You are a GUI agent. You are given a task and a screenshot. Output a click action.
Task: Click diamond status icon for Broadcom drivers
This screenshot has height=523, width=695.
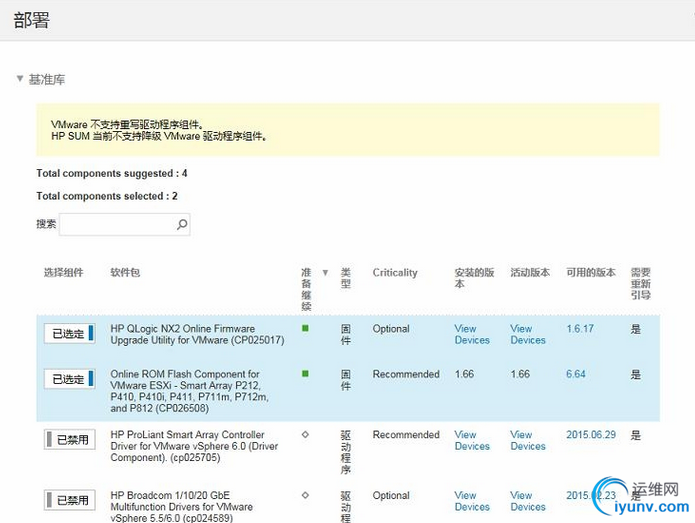305,495
